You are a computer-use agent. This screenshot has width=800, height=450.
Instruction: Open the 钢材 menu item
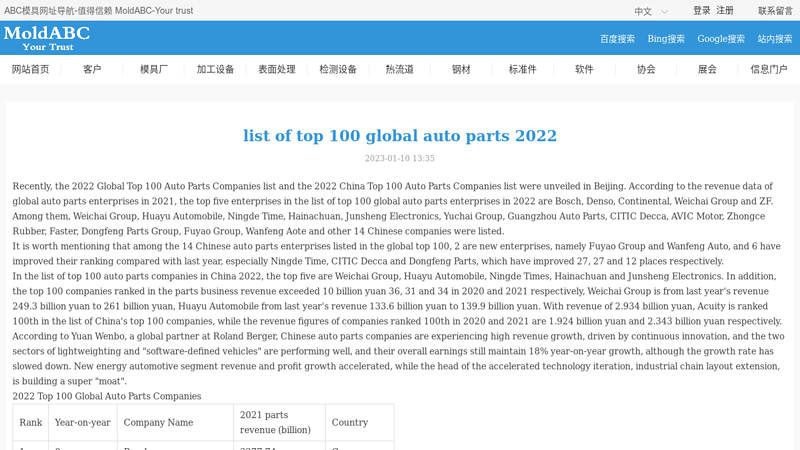tap(461, 69)
